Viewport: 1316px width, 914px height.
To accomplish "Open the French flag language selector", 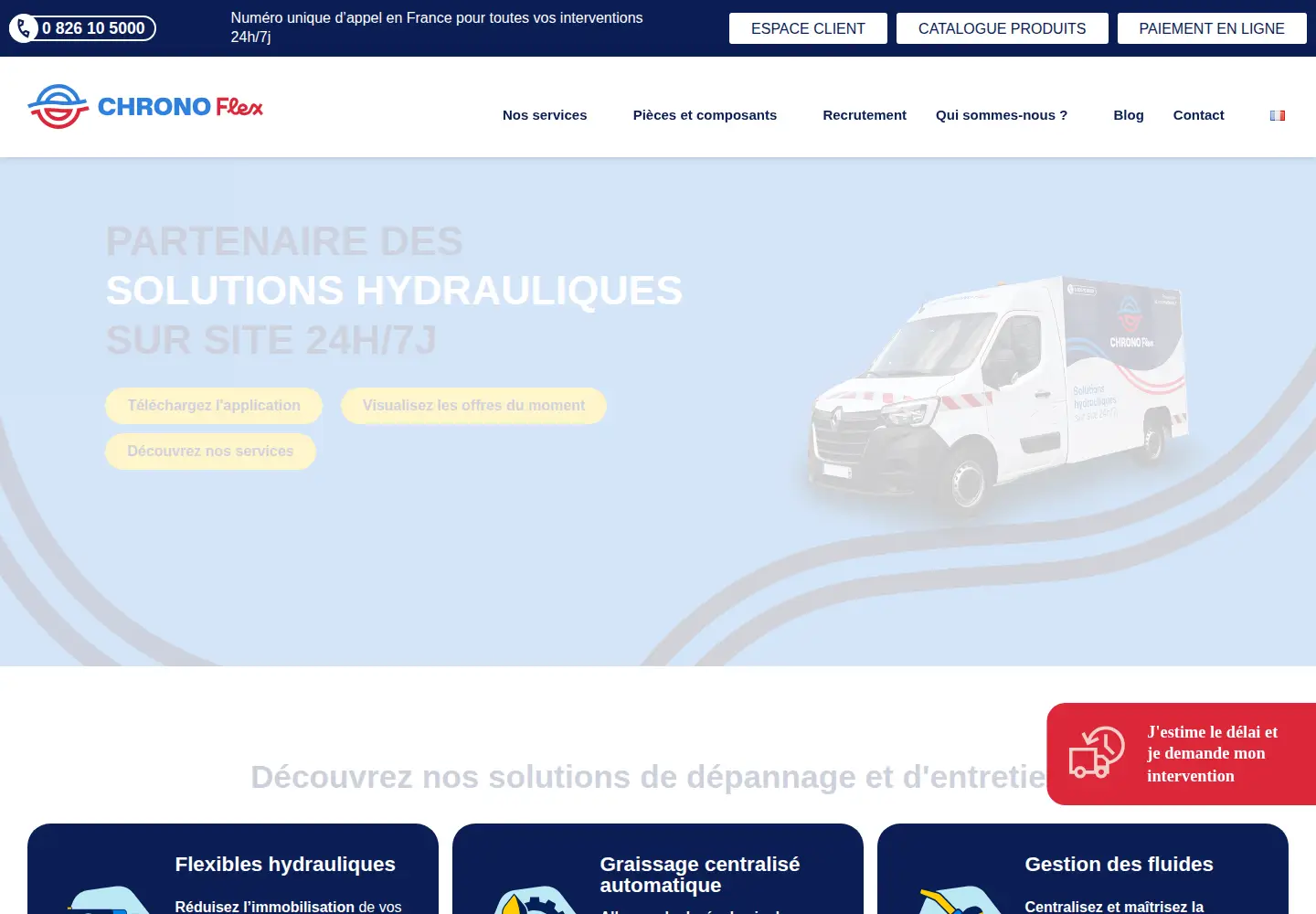I will tap(1278, 115).
